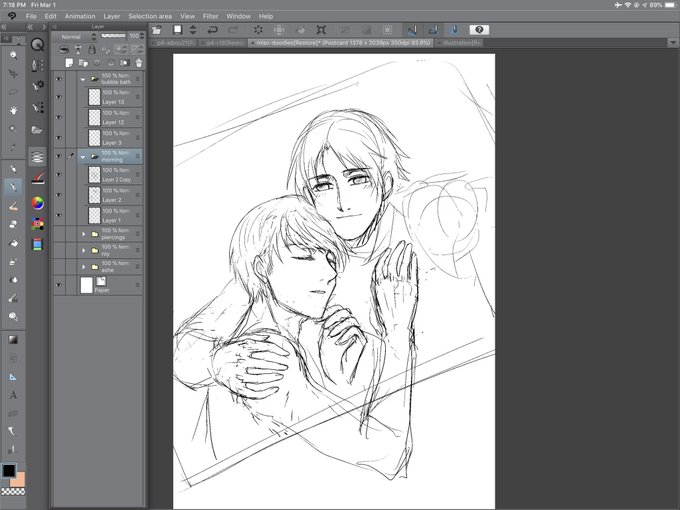Image resolution: width=680 pixels, height=510 pixels.
Task: Hide Layer 13
Action: 59,97
